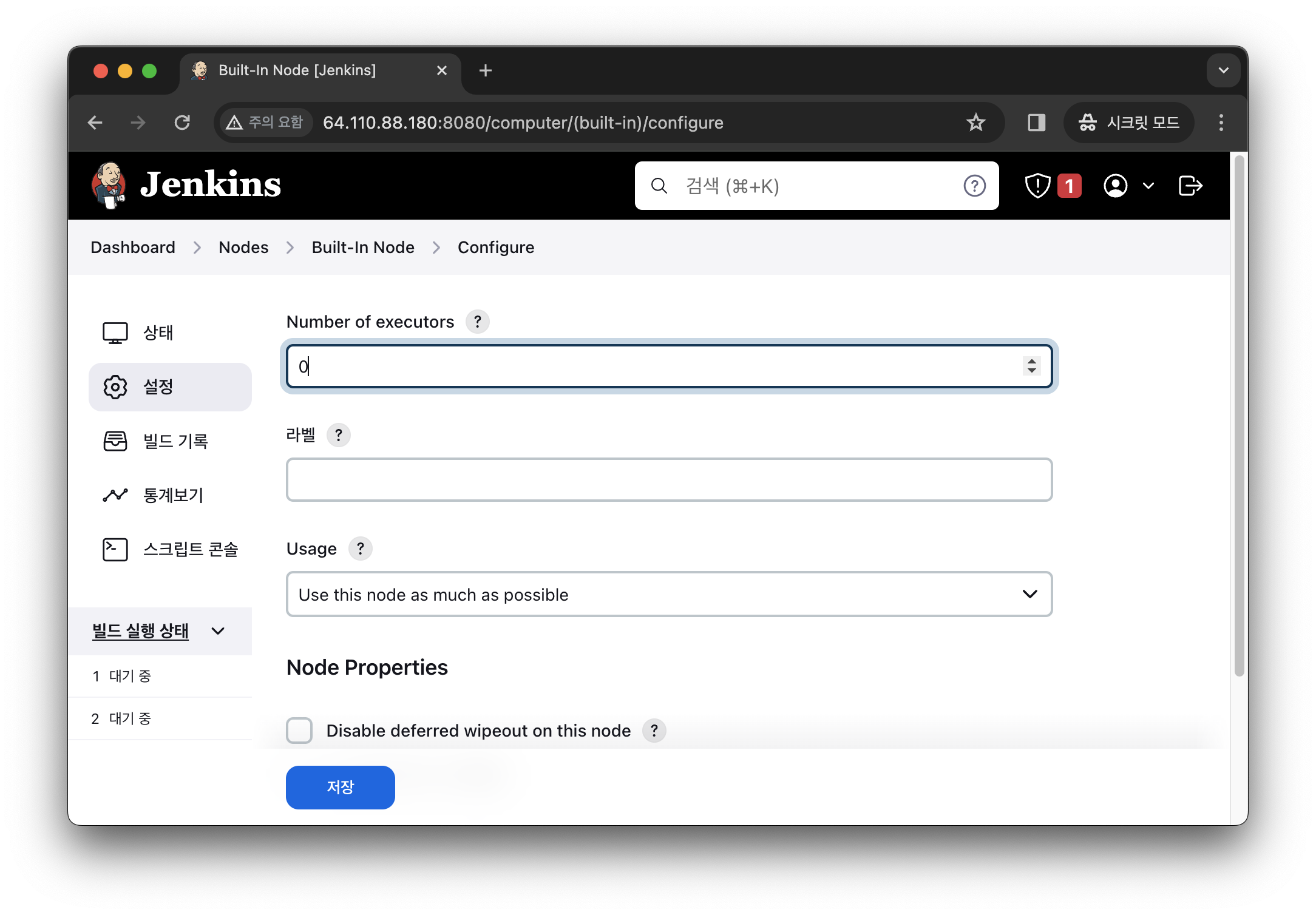The height and width of the screenshot is (915, 1316).
Task: Open help for Number of executors
Action: tap(478, 322)
